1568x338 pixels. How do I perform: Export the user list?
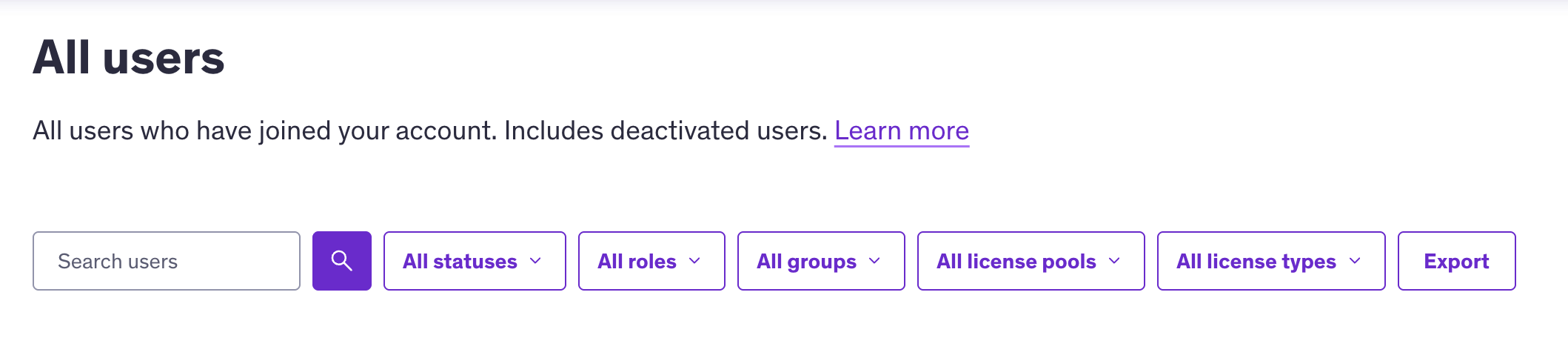[1455, 261]
